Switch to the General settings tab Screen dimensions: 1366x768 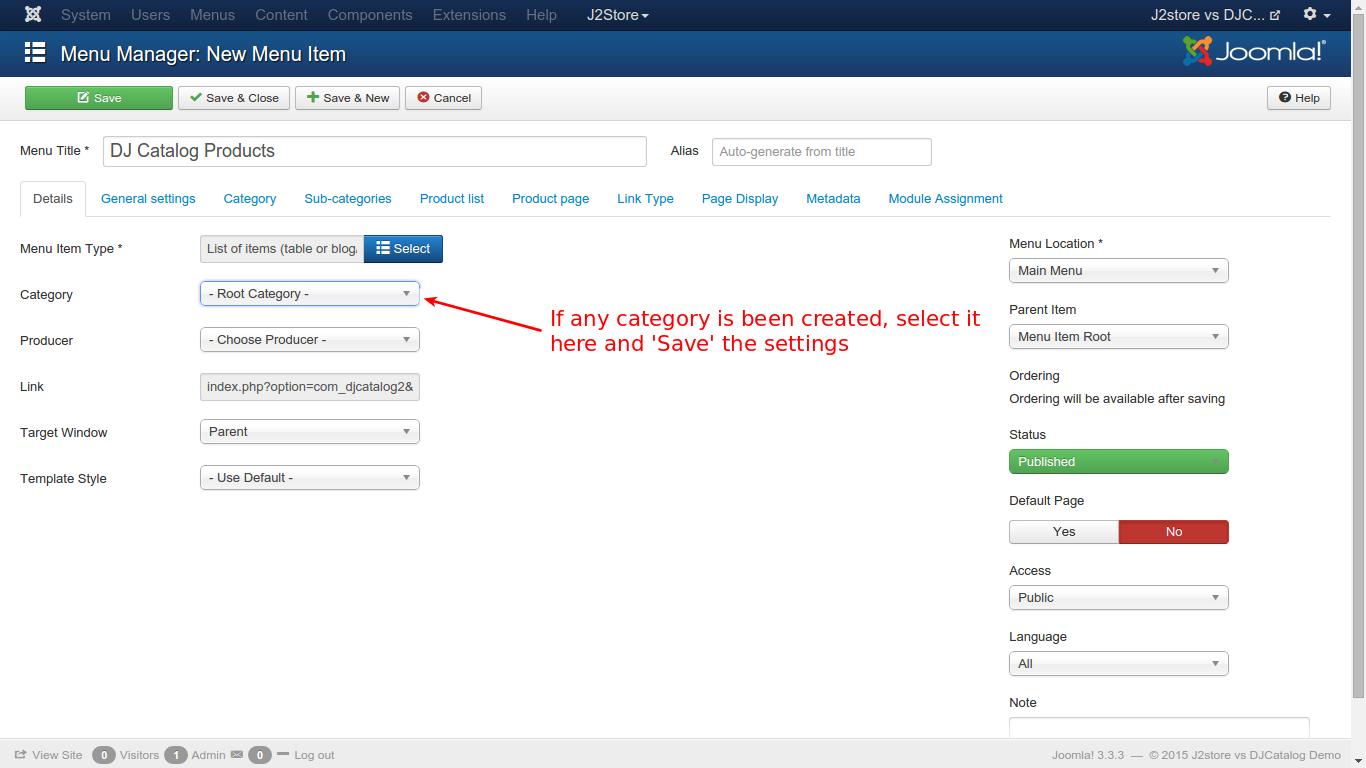click(x=148, y=199)
